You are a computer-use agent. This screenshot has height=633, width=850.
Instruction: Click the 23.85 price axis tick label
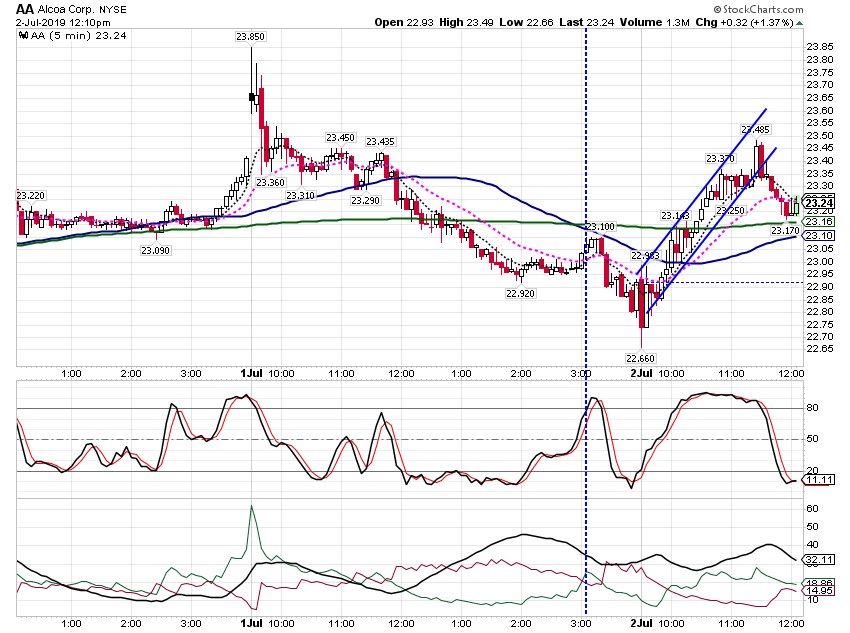pos(820,47)
